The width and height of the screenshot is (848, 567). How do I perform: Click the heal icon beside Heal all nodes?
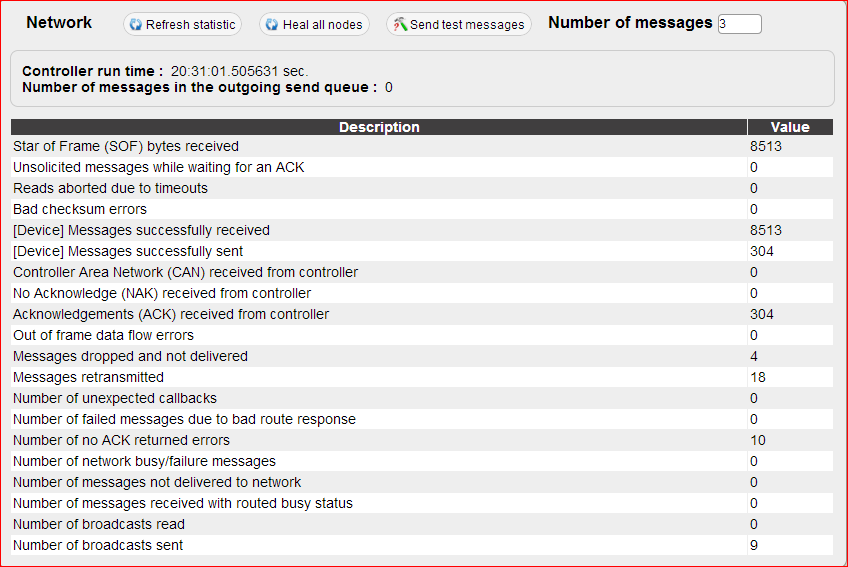272,24
